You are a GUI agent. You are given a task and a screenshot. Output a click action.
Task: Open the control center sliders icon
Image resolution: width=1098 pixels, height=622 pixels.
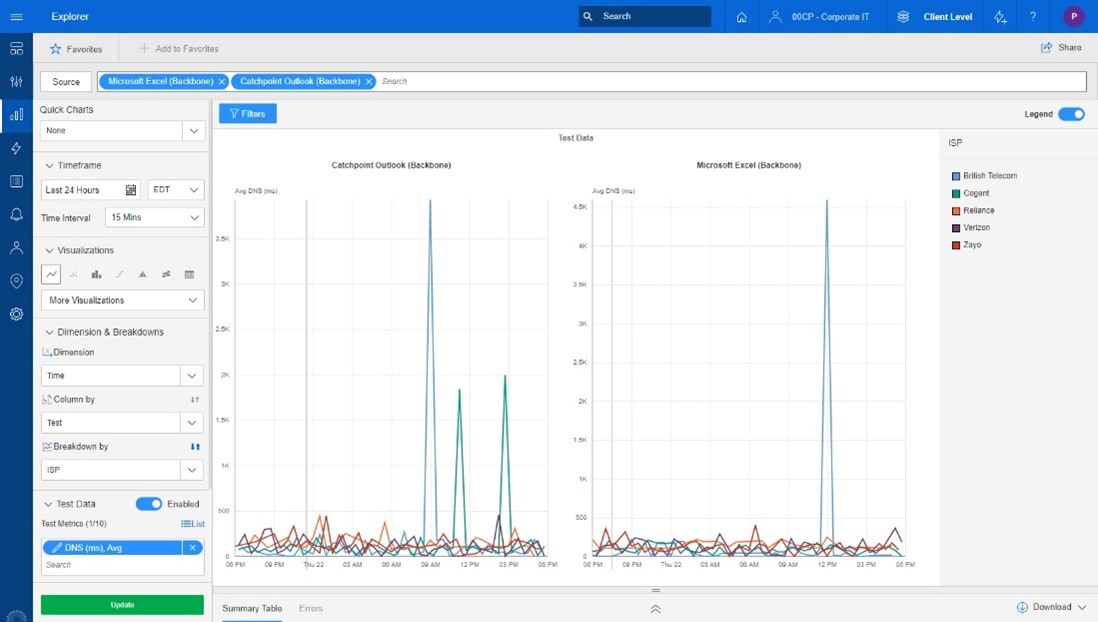tap(16, 81)
